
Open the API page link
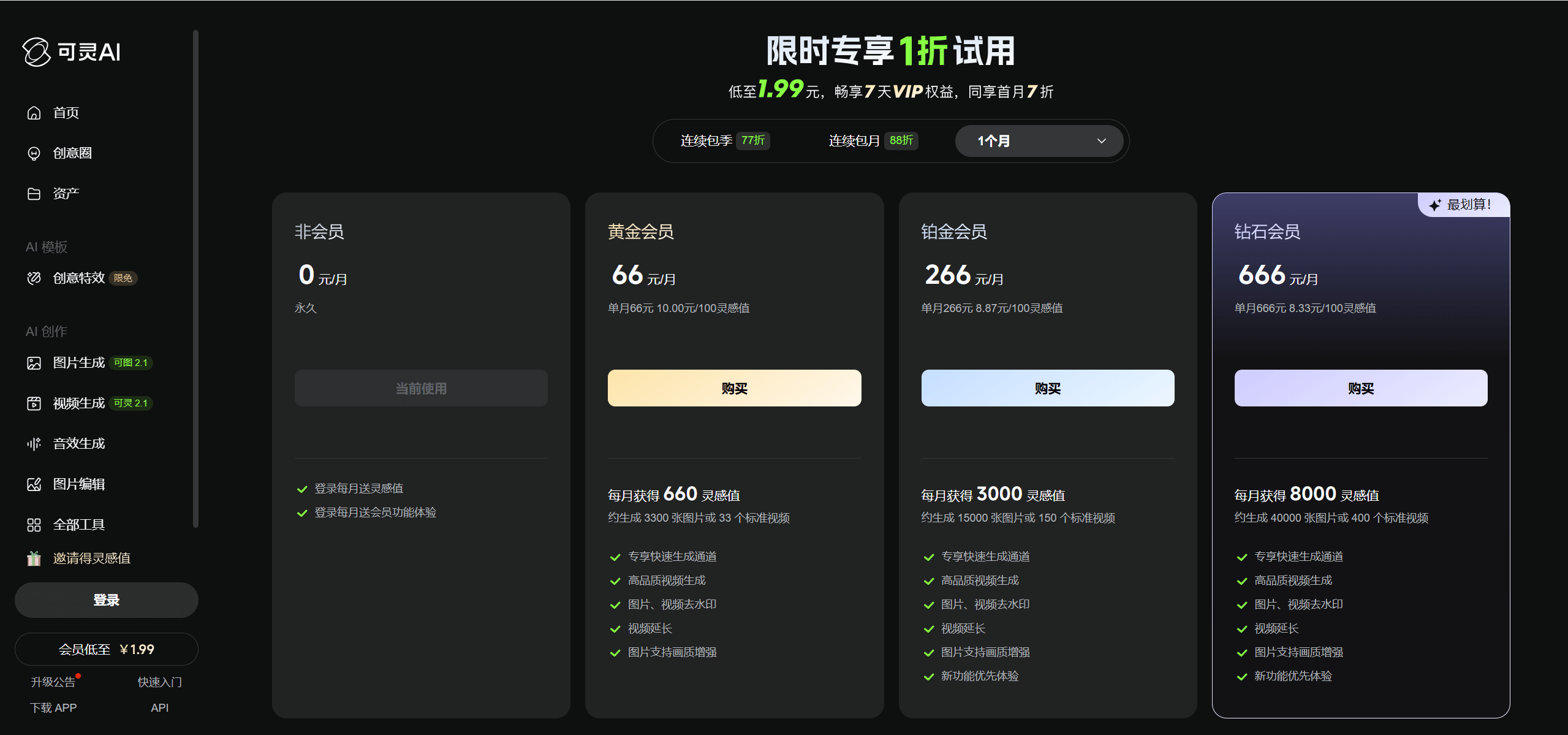159,707
